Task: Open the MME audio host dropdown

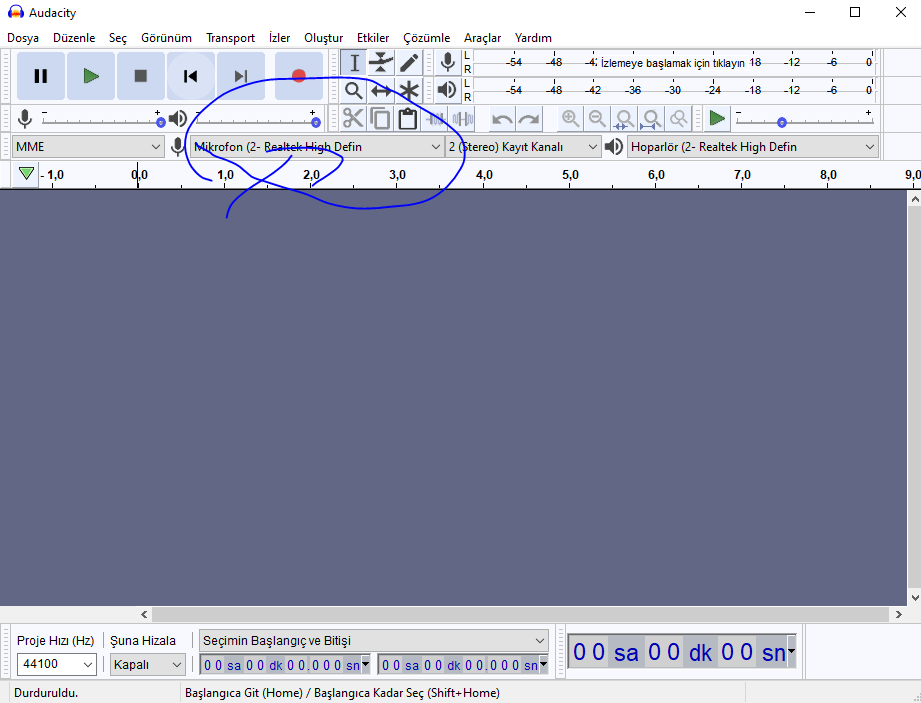Action: (88, 147)
